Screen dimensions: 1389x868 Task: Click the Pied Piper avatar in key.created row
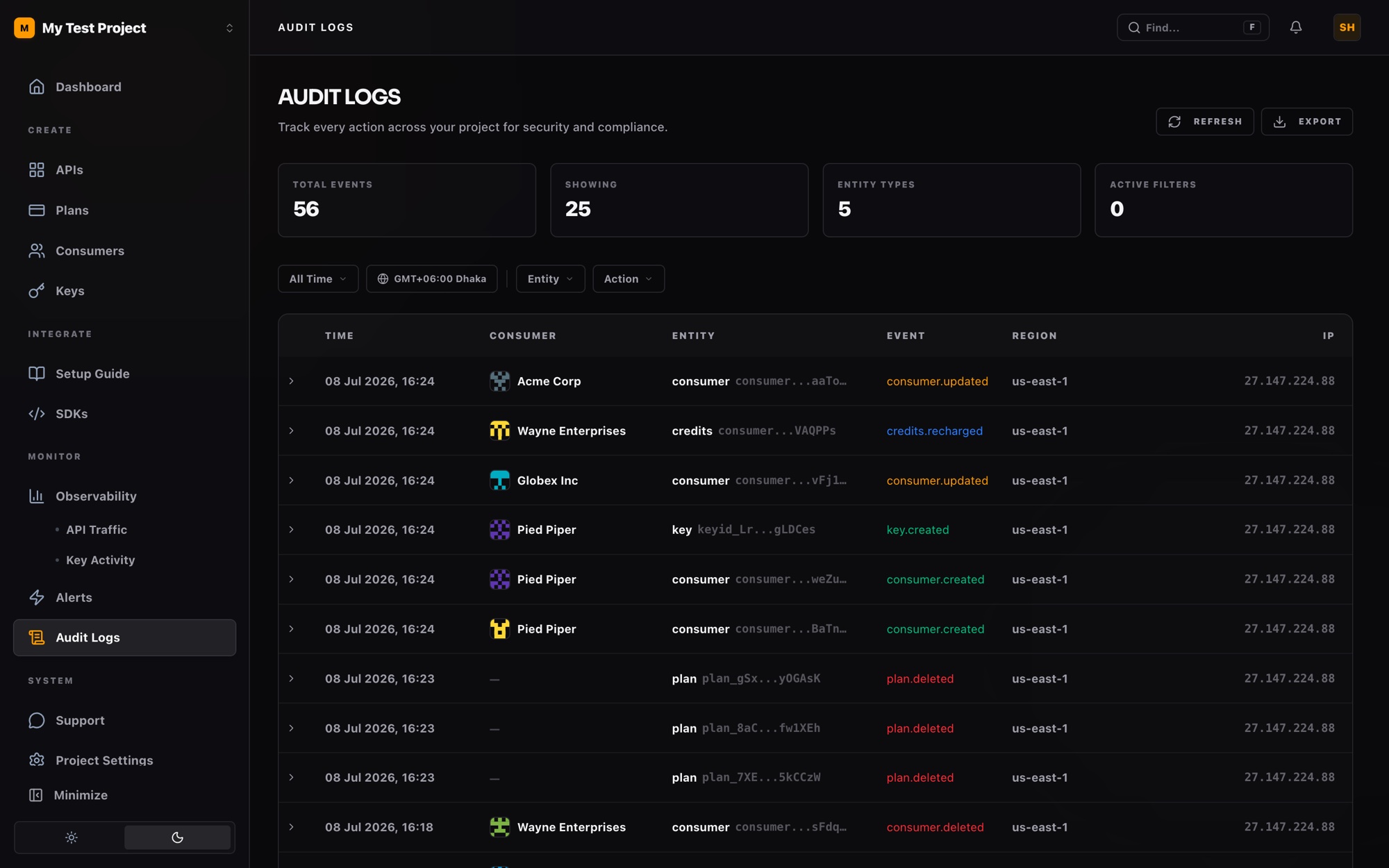[499, 530]
